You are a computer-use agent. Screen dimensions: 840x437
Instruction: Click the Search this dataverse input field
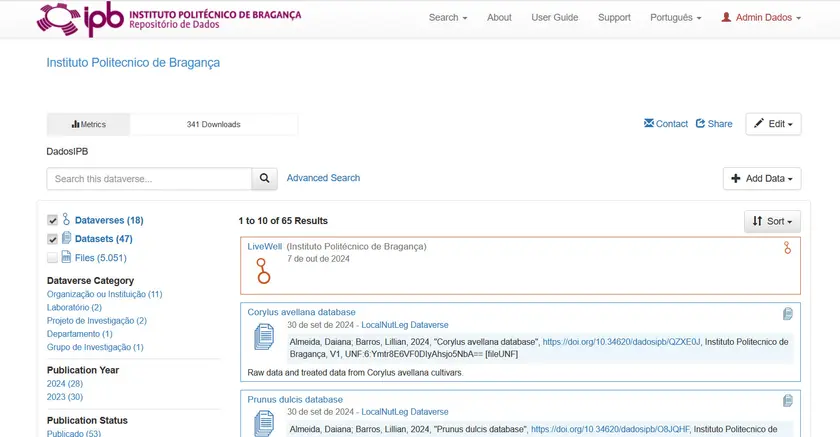[149, 179]
